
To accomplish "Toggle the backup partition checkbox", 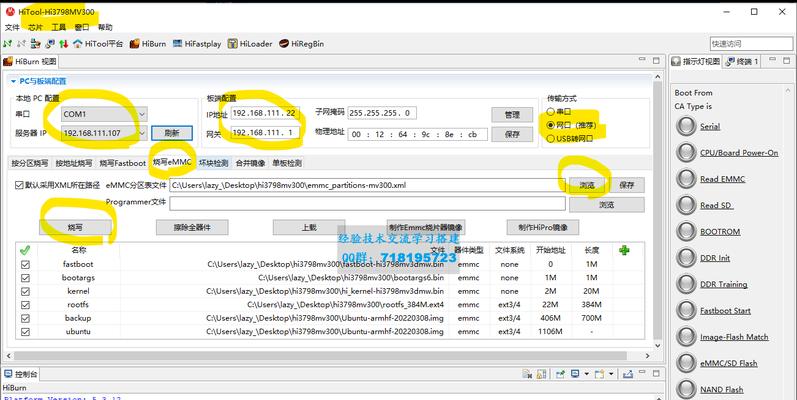I will [x=25, y=318].
